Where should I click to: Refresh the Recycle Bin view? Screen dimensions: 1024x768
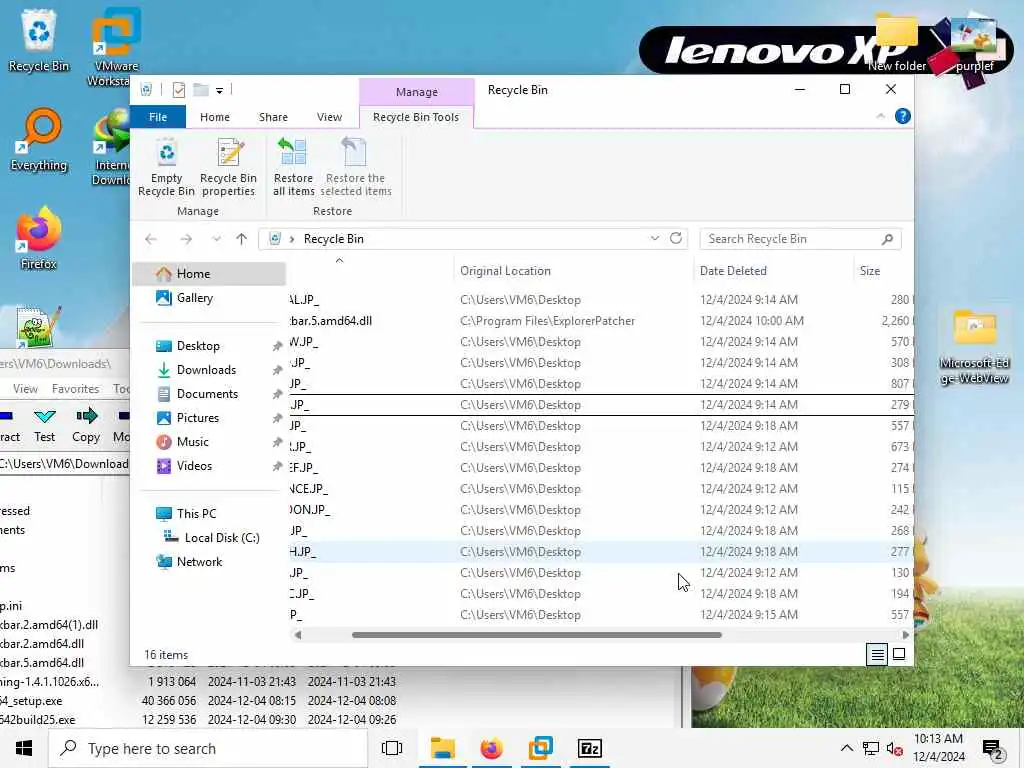click(676, 238)
